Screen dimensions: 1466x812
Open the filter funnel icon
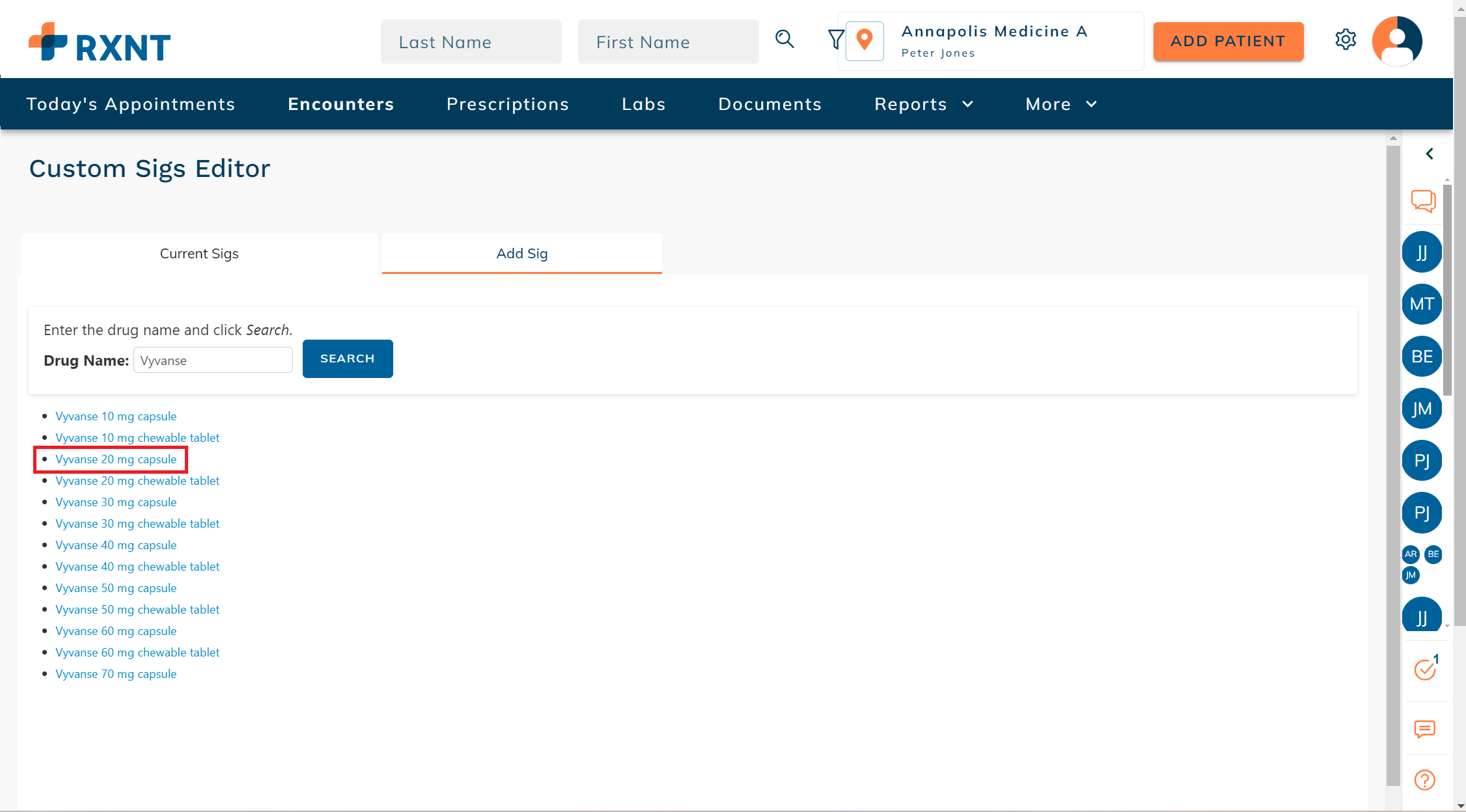point(835,40)
